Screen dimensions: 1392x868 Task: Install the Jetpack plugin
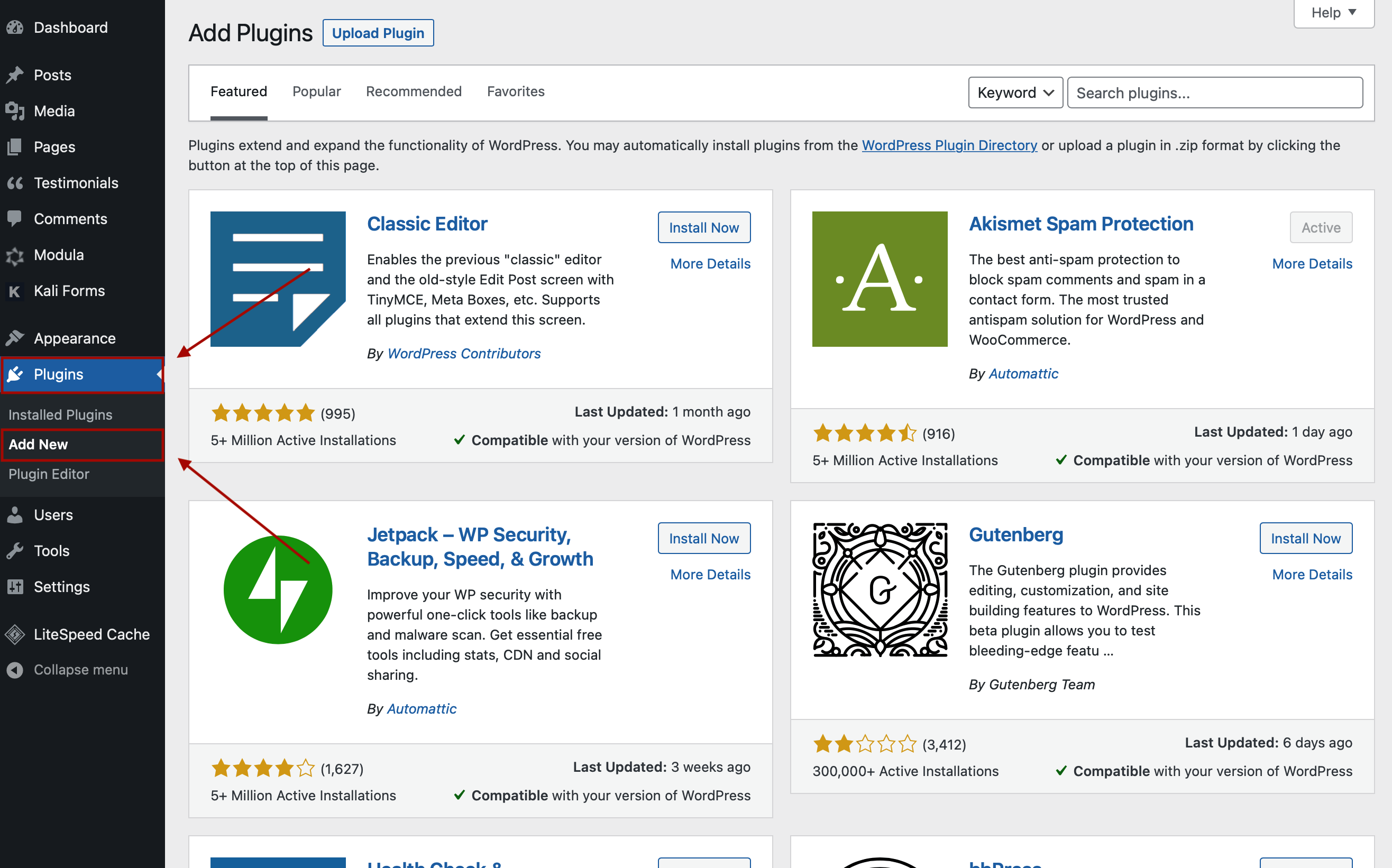(704, 538)
